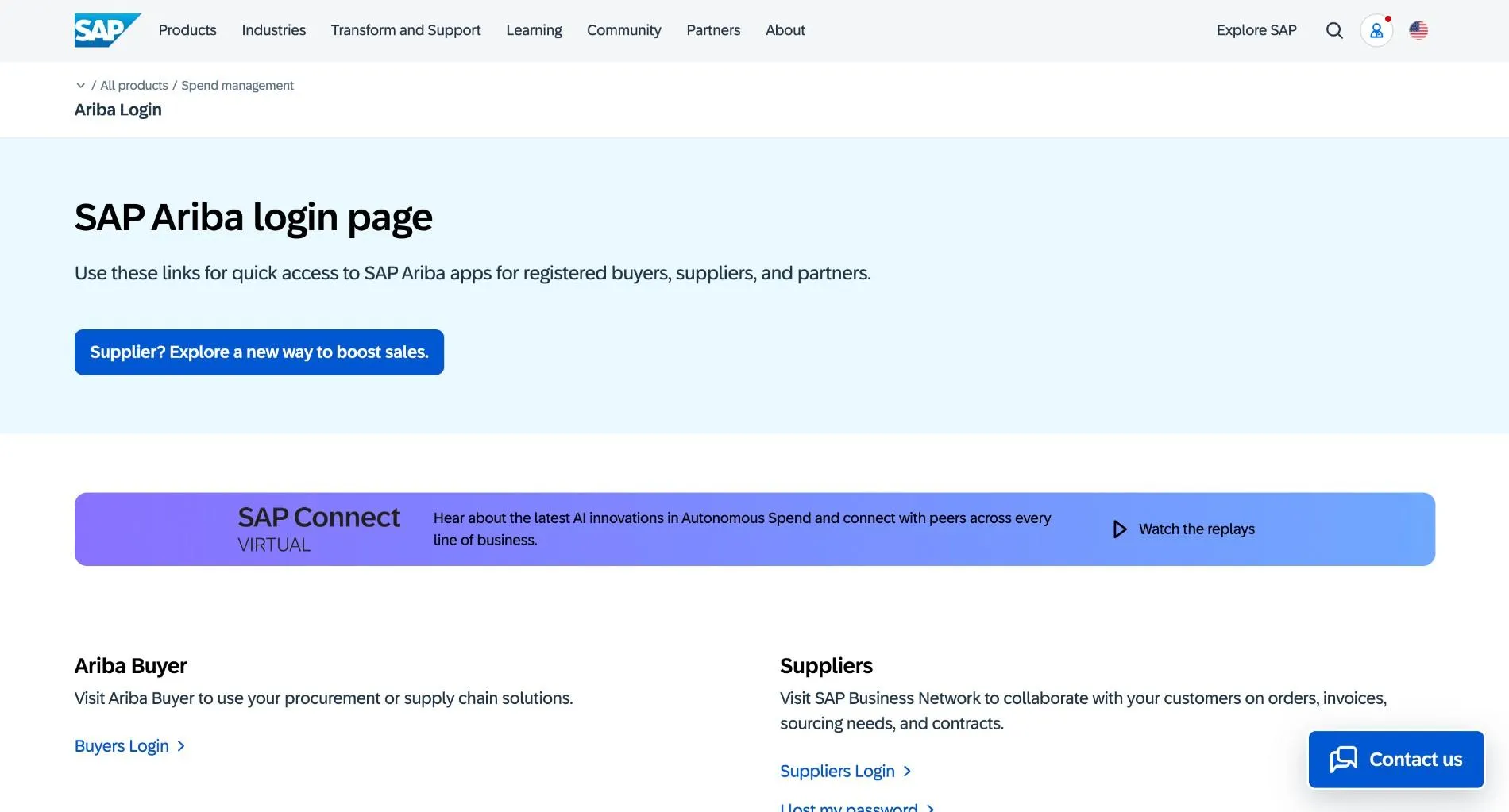Click the Suppliers heading
The width and height of the screenshot is (1509, 812).
coord(826,666)
